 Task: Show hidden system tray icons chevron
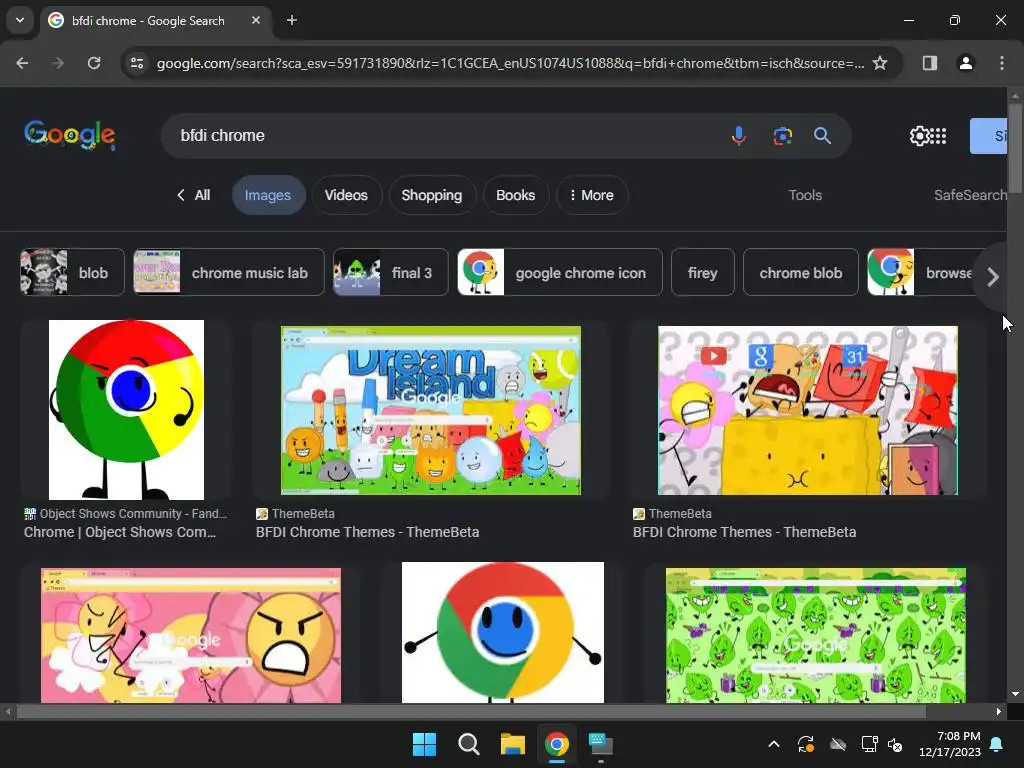[774, 744]
